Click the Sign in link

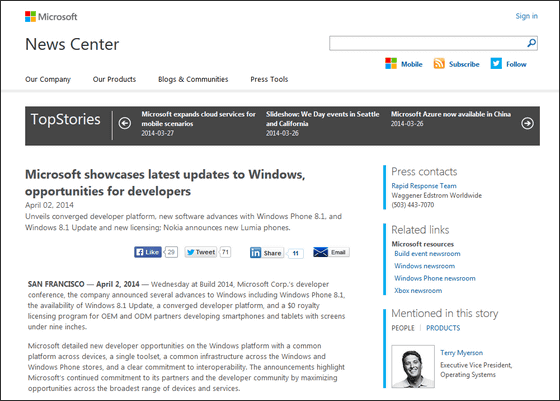[526, 16]
